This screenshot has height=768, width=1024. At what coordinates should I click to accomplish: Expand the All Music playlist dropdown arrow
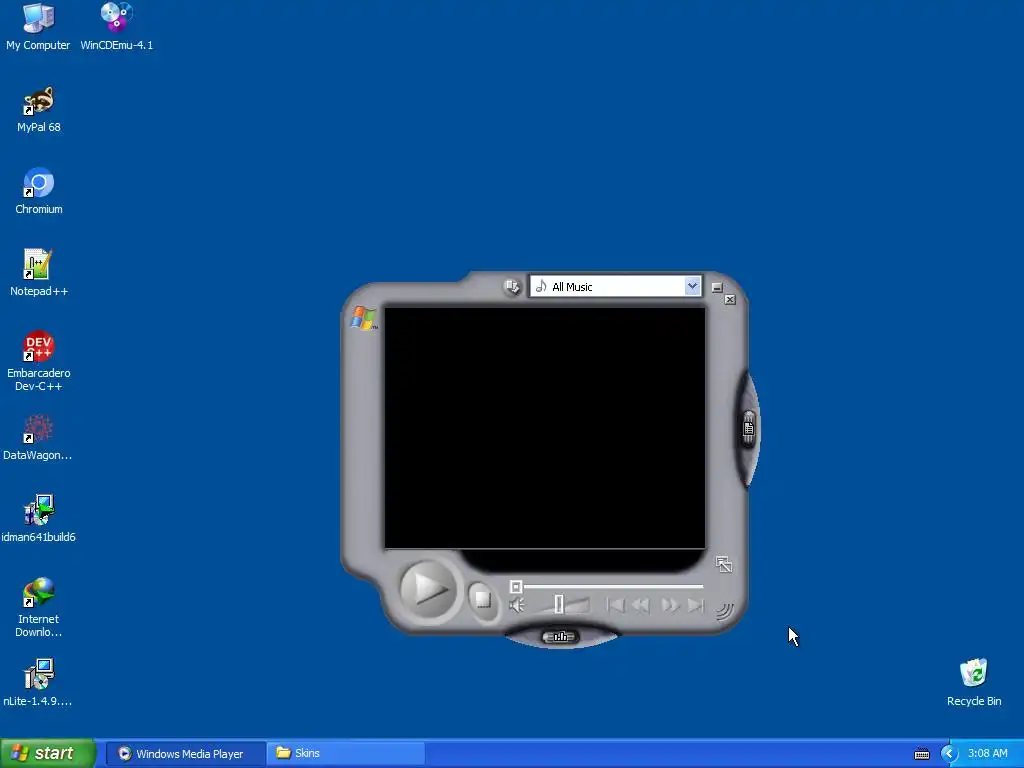(692, 286)
